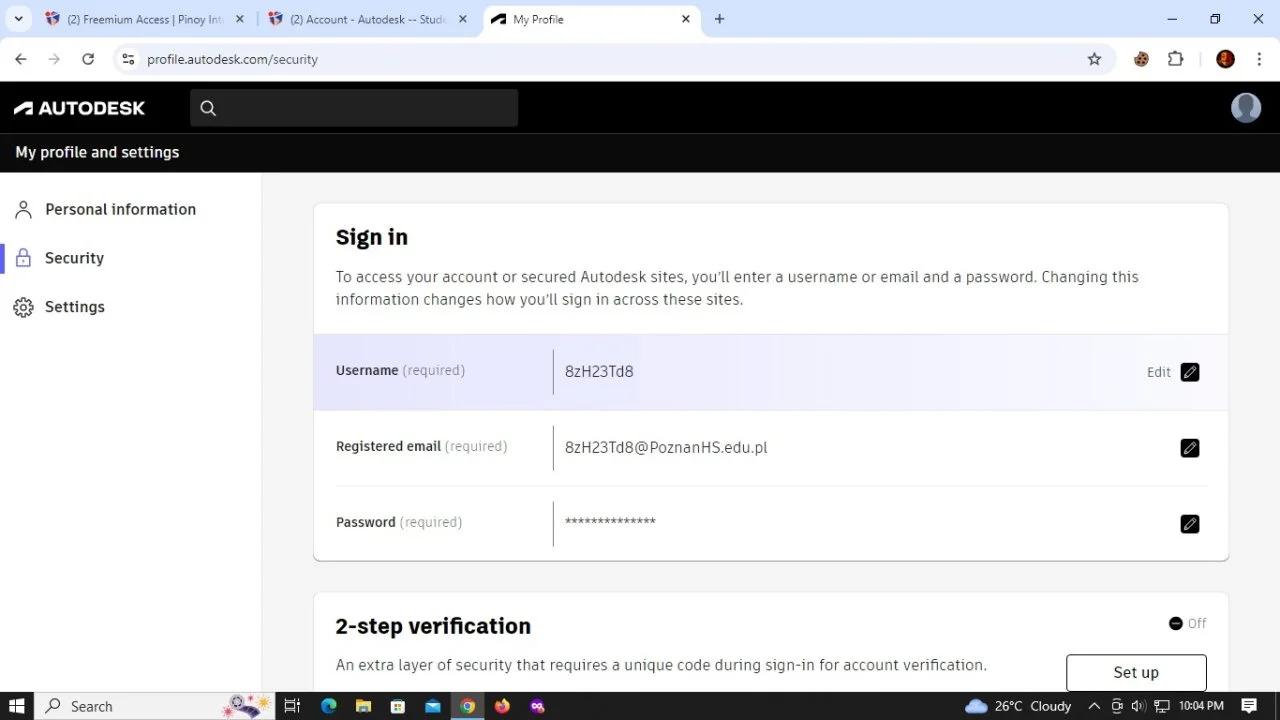Screen dimensions: 1280x720
Task: Open Task View on taskbar
Action: [x=292, y=706]
